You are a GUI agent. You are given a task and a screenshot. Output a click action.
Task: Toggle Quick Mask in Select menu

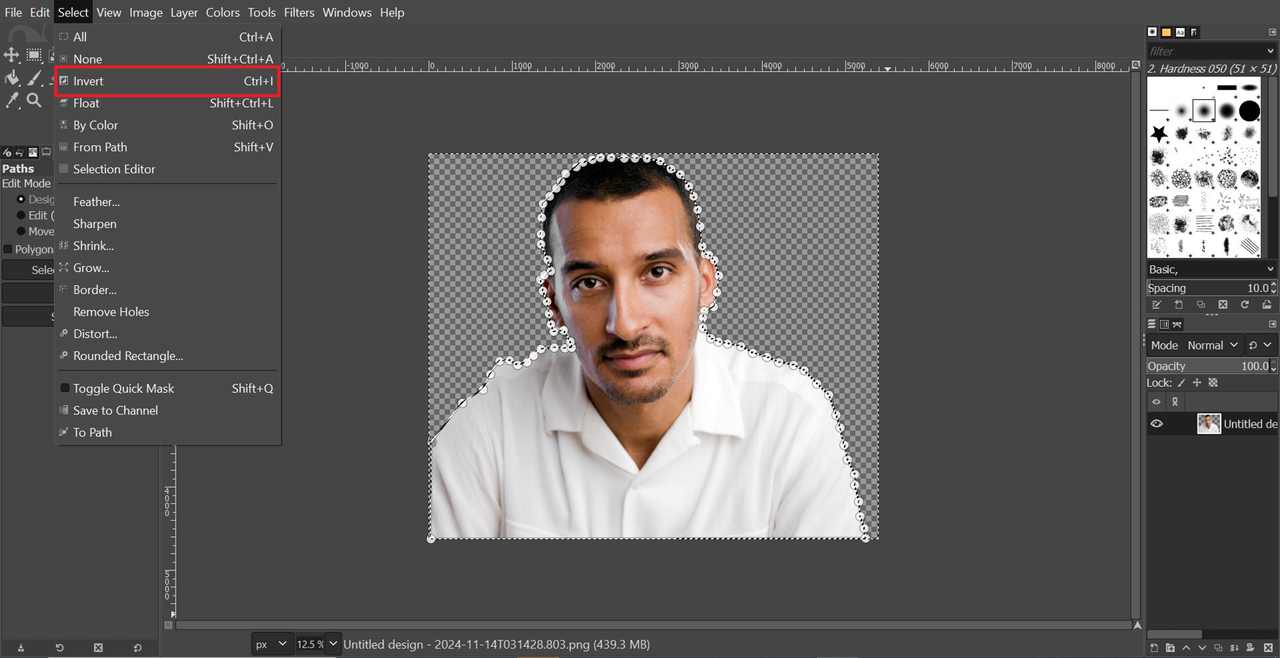(x=167, y=388)
